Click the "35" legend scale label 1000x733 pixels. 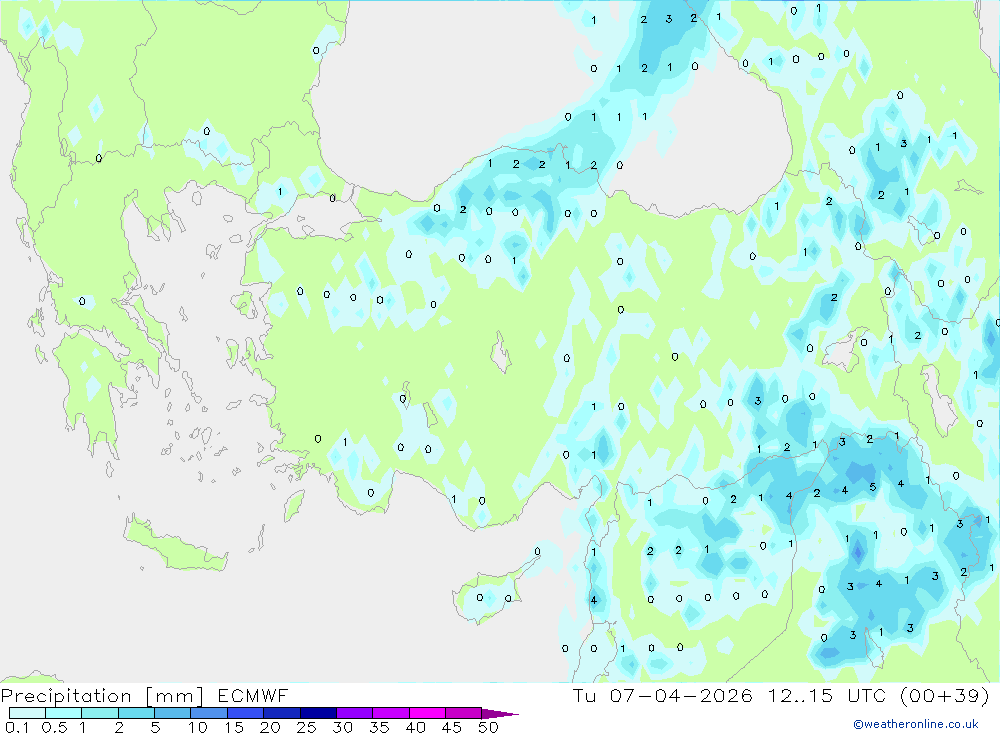(x=379, y=727)
